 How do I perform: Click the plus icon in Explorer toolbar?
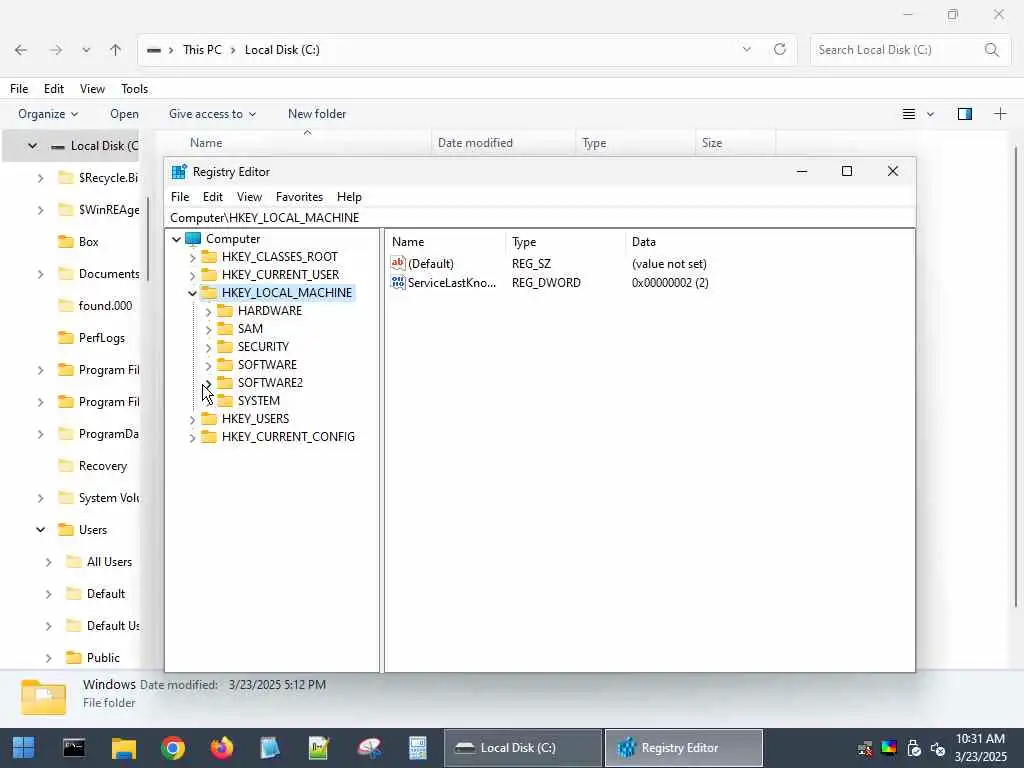(1000, 114)
